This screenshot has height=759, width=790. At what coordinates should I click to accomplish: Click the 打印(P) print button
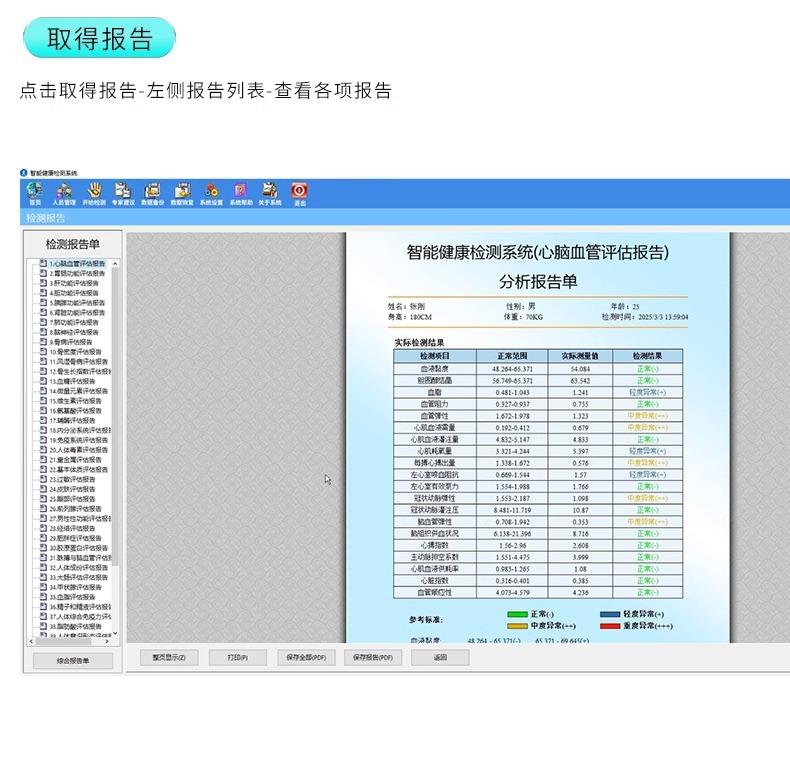point(237,657)
